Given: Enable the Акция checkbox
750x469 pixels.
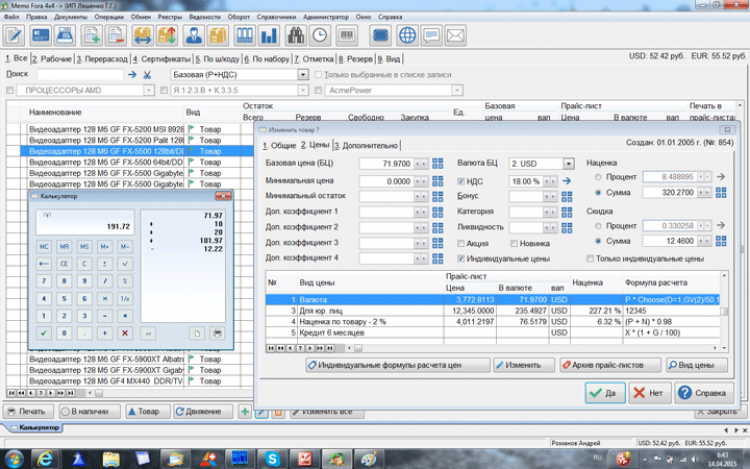Looking at the screenshot, I should (x=462, y=243).
